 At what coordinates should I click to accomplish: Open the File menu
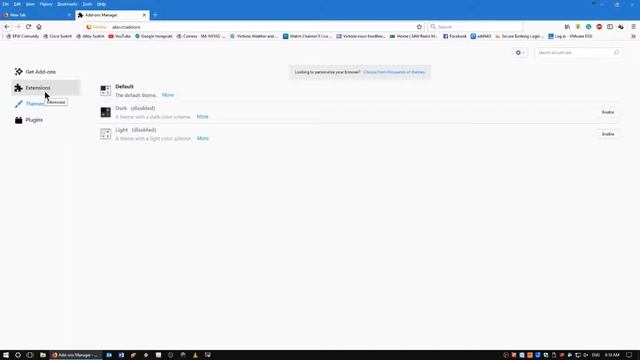tap(6, 4)
